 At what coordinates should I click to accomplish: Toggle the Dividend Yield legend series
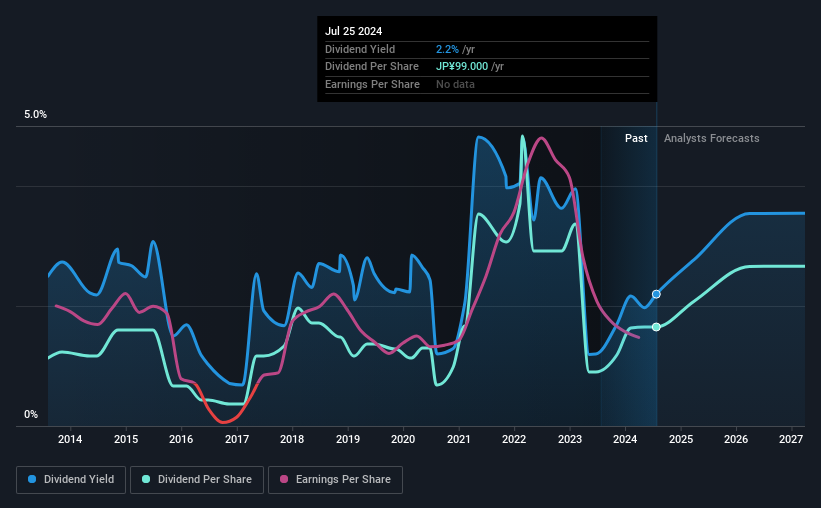pos(71,480)
